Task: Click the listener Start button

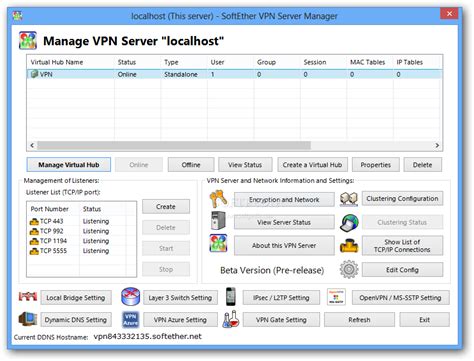Action: coord(166,248)
